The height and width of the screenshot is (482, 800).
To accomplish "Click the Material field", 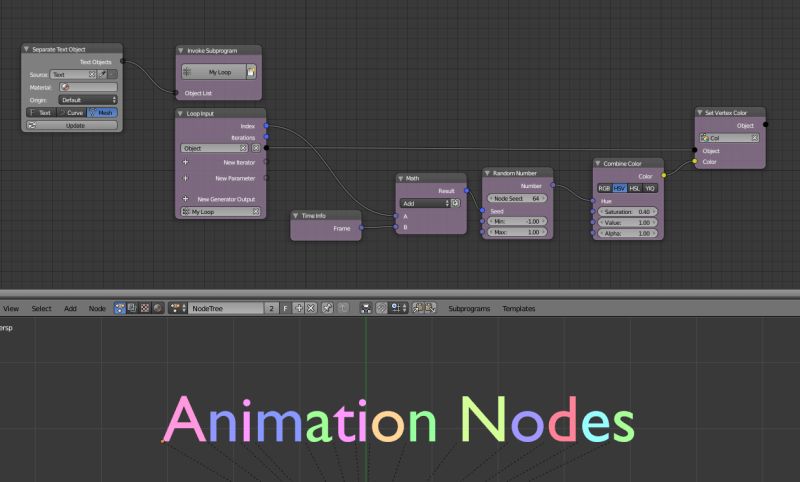I will [x=88, y=87].
